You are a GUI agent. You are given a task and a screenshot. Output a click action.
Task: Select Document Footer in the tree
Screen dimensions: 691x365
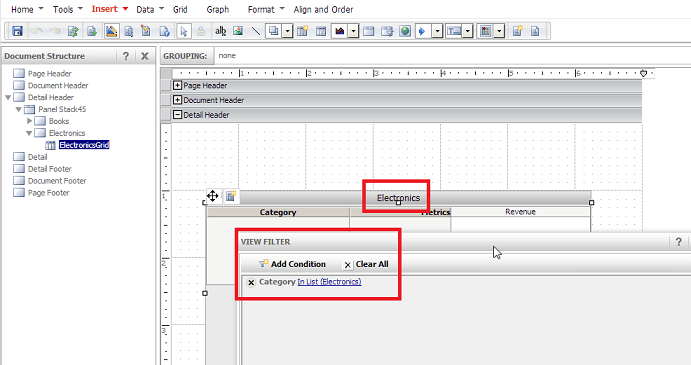click(57, 181)
